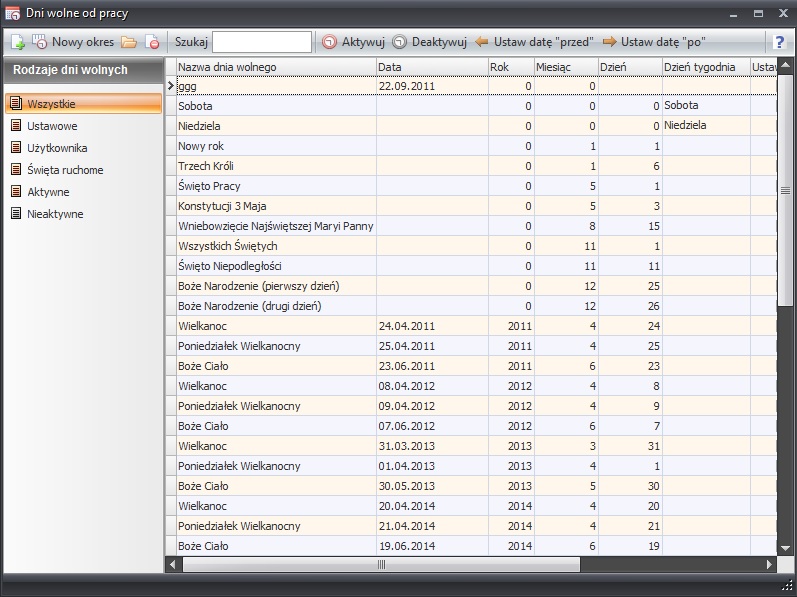The image size is (797, 597).
Task: Filter by 'Nieaktywne' days
Action: (x=54, y=214)
